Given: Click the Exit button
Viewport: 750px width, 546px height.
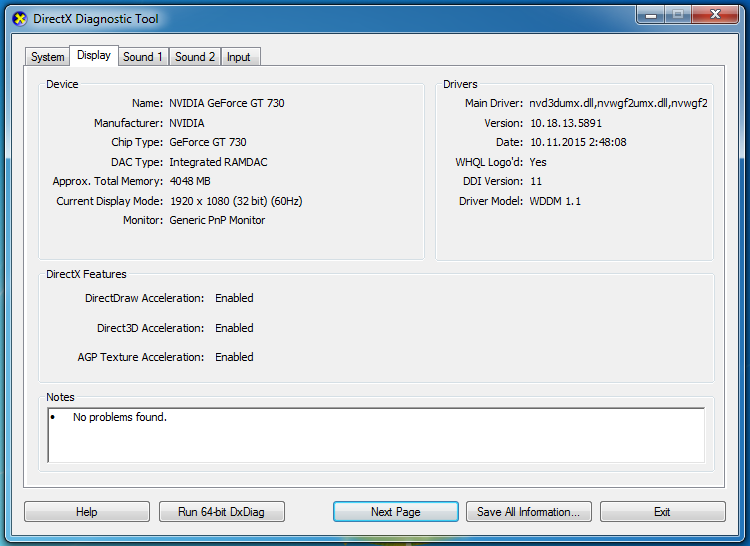Looking at the screenshot, I should [x=662, y=512].
